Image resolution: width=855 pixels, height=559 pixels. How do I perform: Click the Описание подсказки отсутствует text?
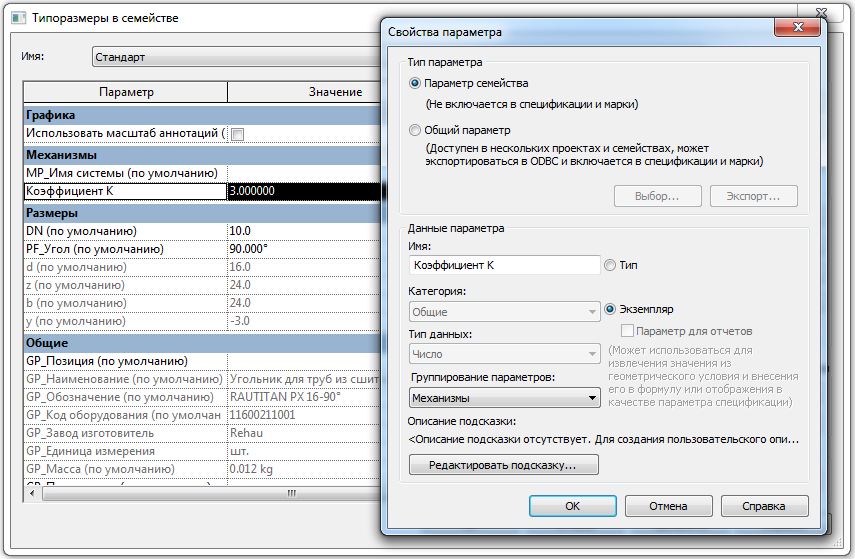[x=604, y=440]
